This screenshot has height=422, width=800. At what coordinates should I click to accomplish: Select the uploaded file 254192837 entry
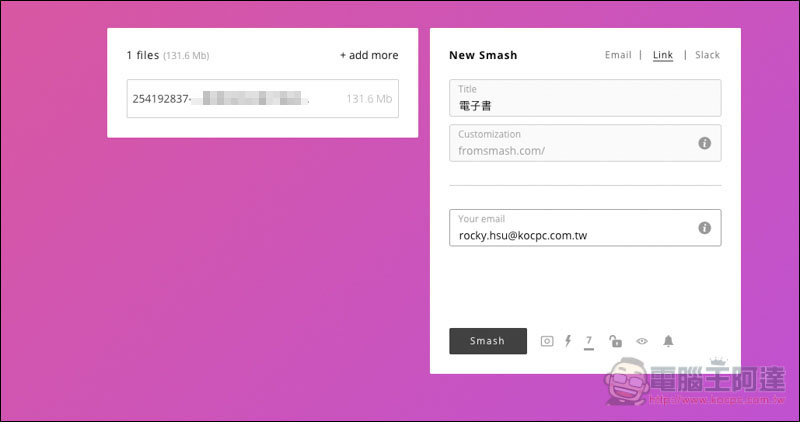pyautogui.click(x=230, y=99)
